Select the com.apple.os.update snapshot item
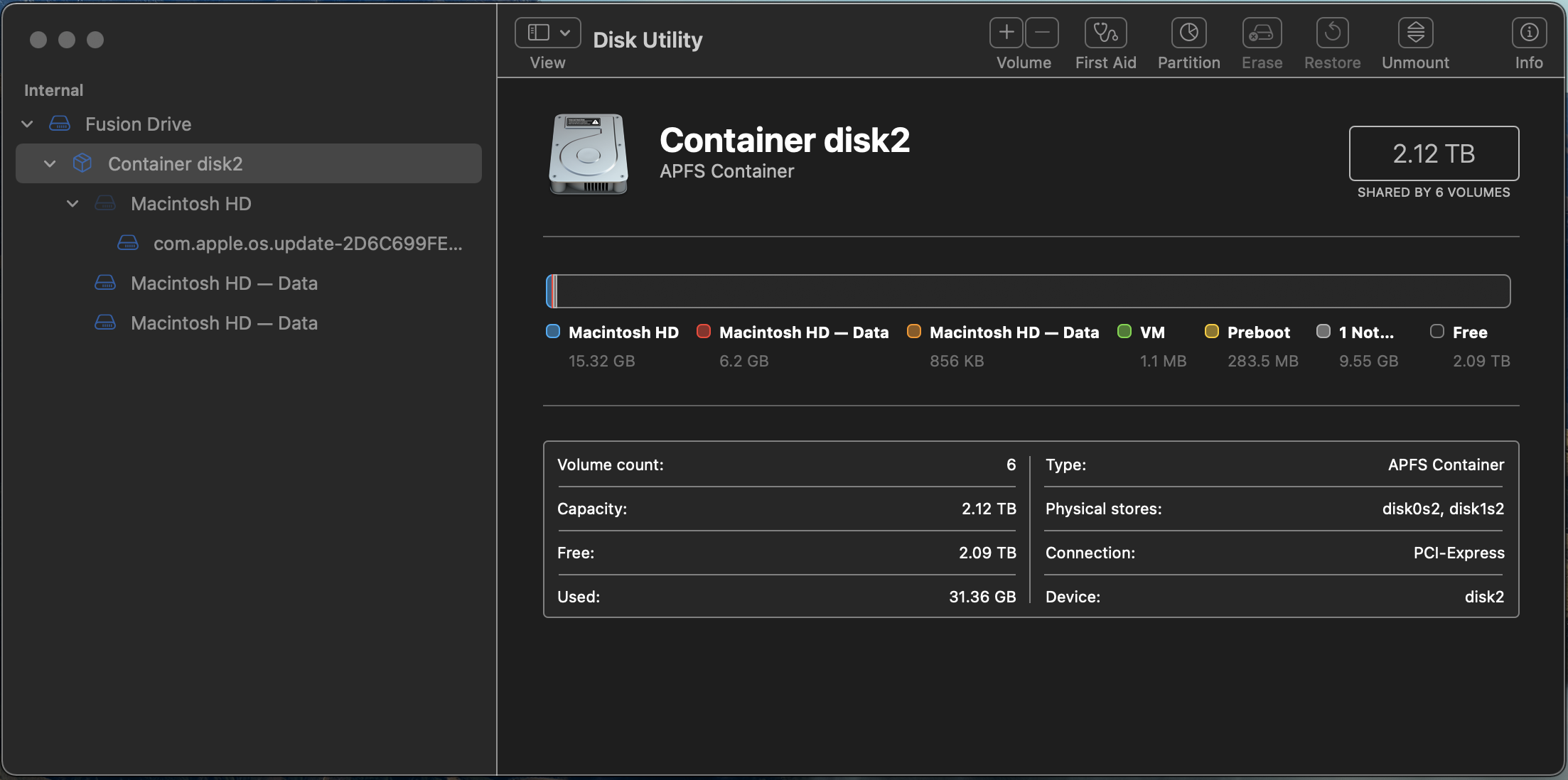This screenshot has height=780, width=1568. 307,244
